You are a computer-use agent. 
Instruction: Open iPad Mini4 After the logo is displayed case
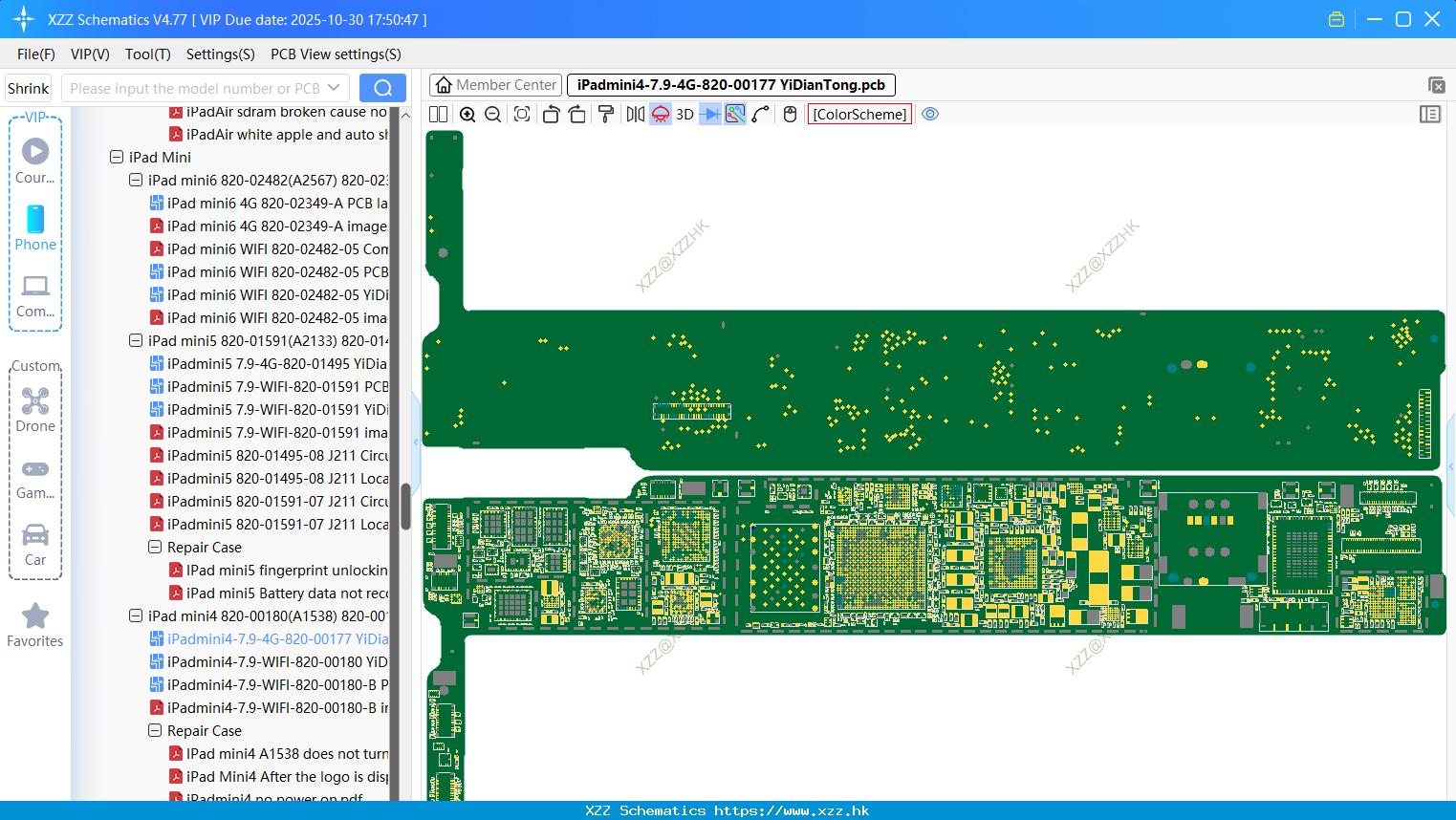pos(278,776)
